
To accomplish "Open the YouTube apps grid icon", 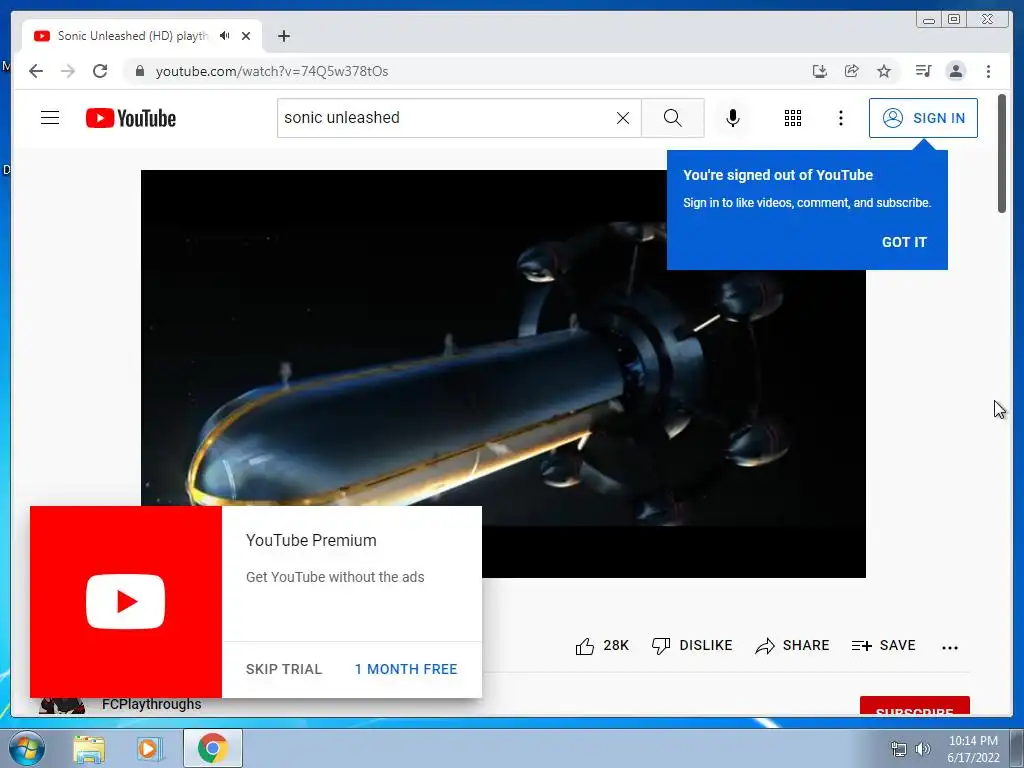I will point(793,118).
